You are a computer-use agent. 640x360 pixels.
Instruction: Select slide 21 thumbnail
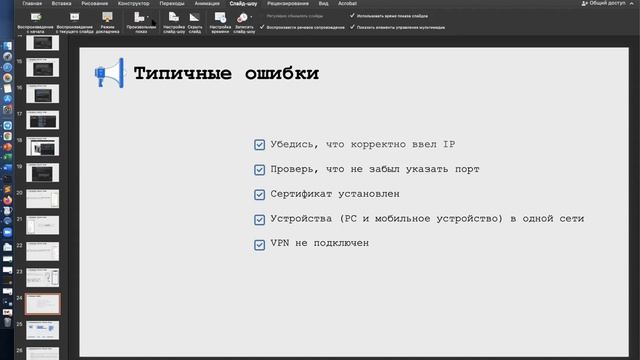click(42, 225)
